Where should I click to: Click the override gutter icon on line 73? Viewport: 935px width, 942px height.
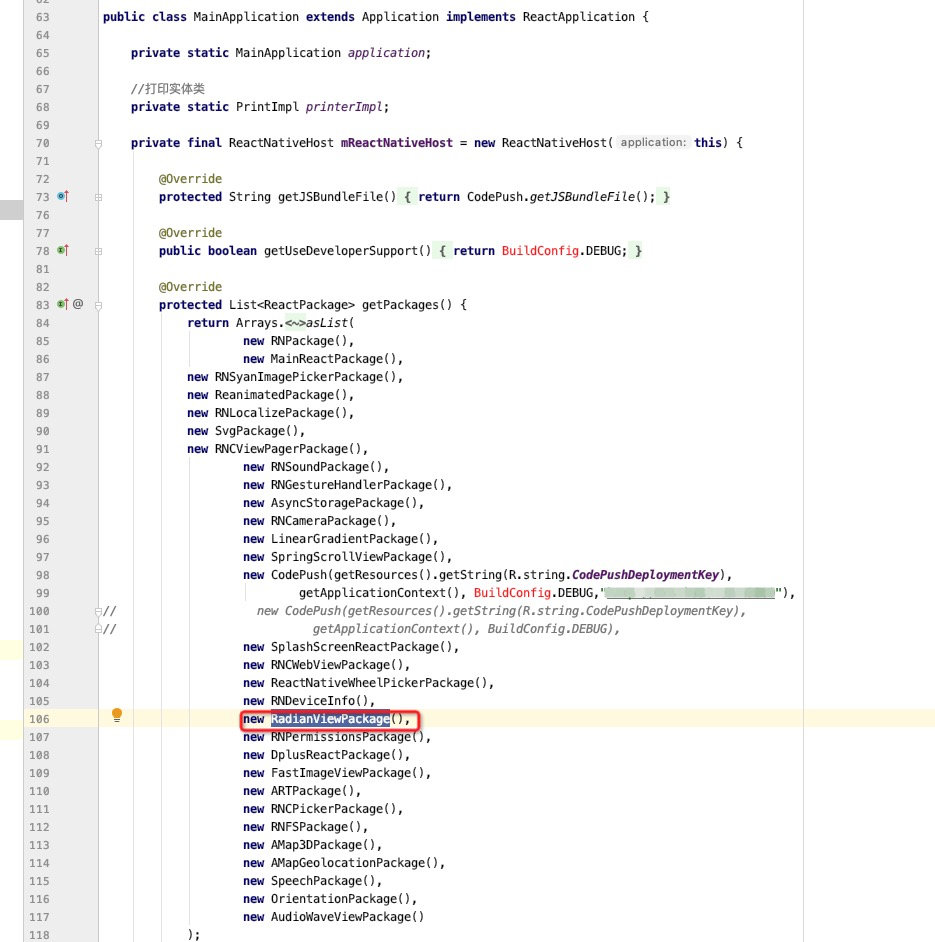63,196
